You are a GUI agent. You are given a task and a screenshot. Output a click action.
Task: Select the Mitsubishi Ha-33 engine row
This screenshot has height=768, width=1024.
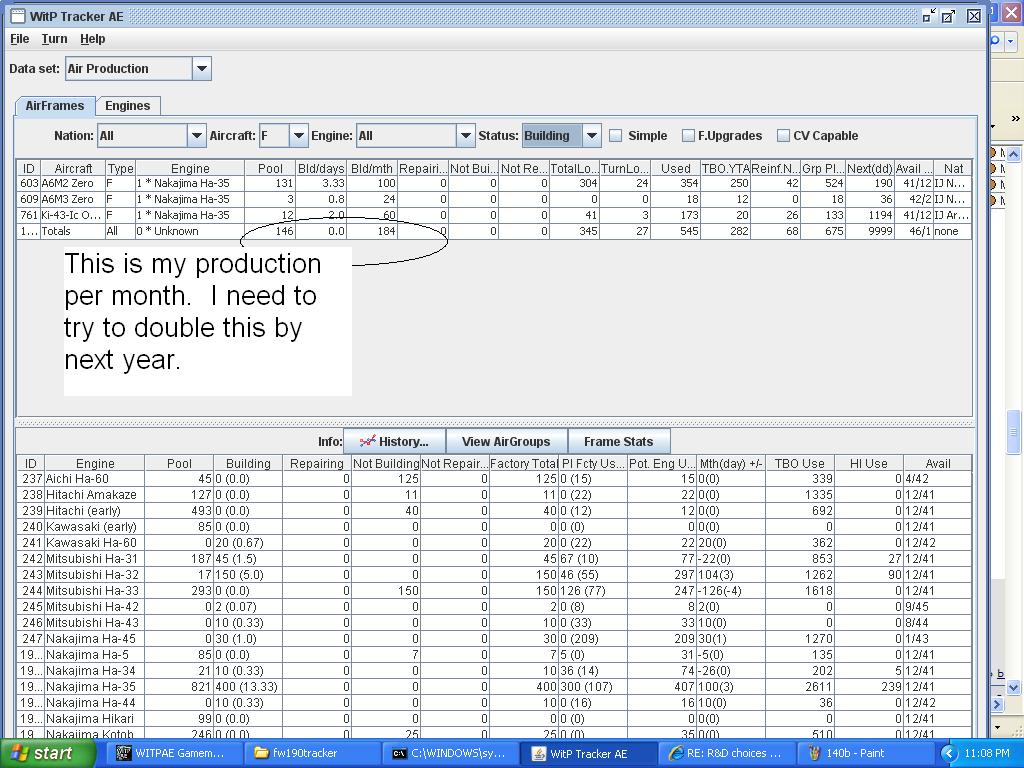click(x=494, y=590)
